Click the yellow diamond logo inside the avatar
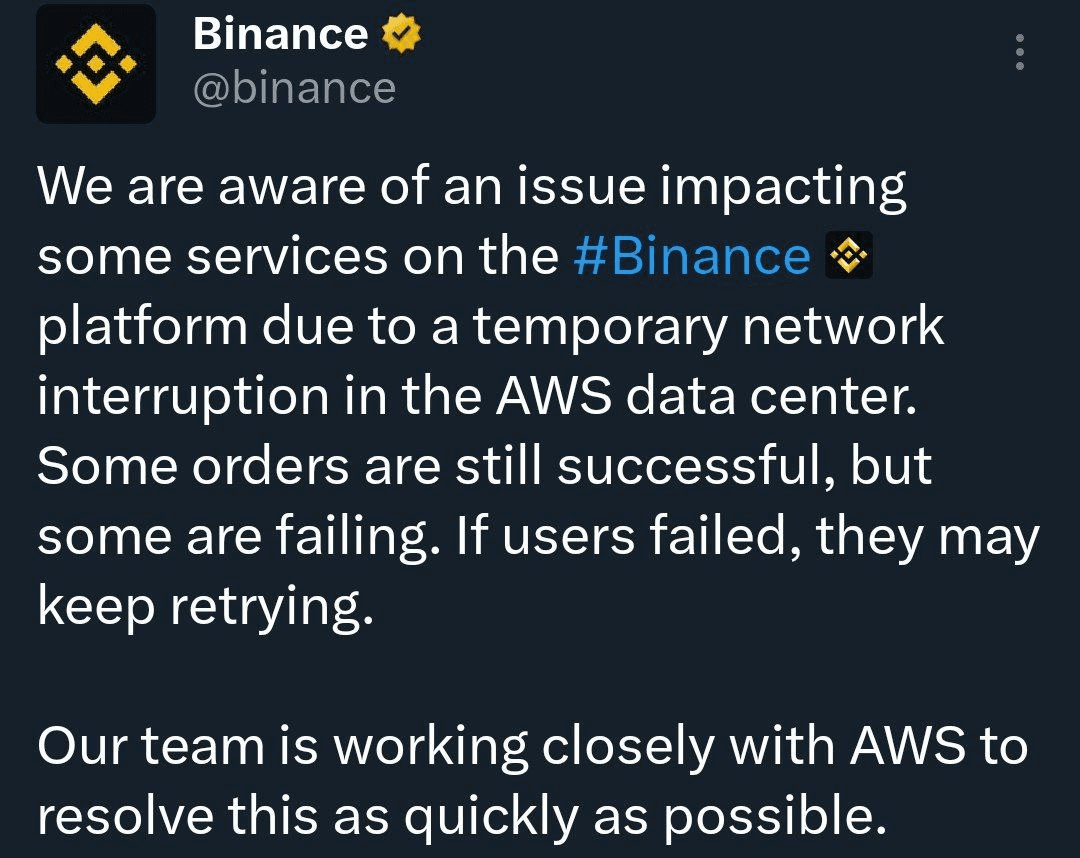 pyautogui.click(x=95, y=63)
